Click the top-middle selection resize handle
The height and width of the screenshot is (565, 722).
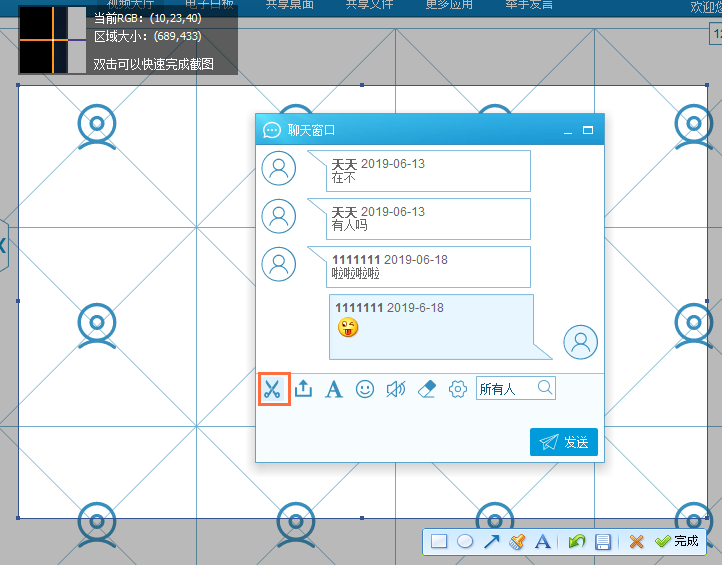tap(362, 85)
